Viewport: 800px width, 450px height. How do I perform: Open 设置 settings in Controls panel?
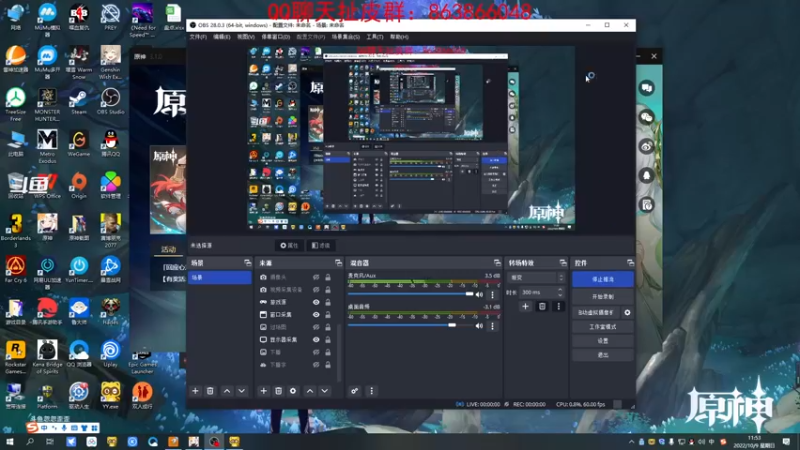(603, 341)
